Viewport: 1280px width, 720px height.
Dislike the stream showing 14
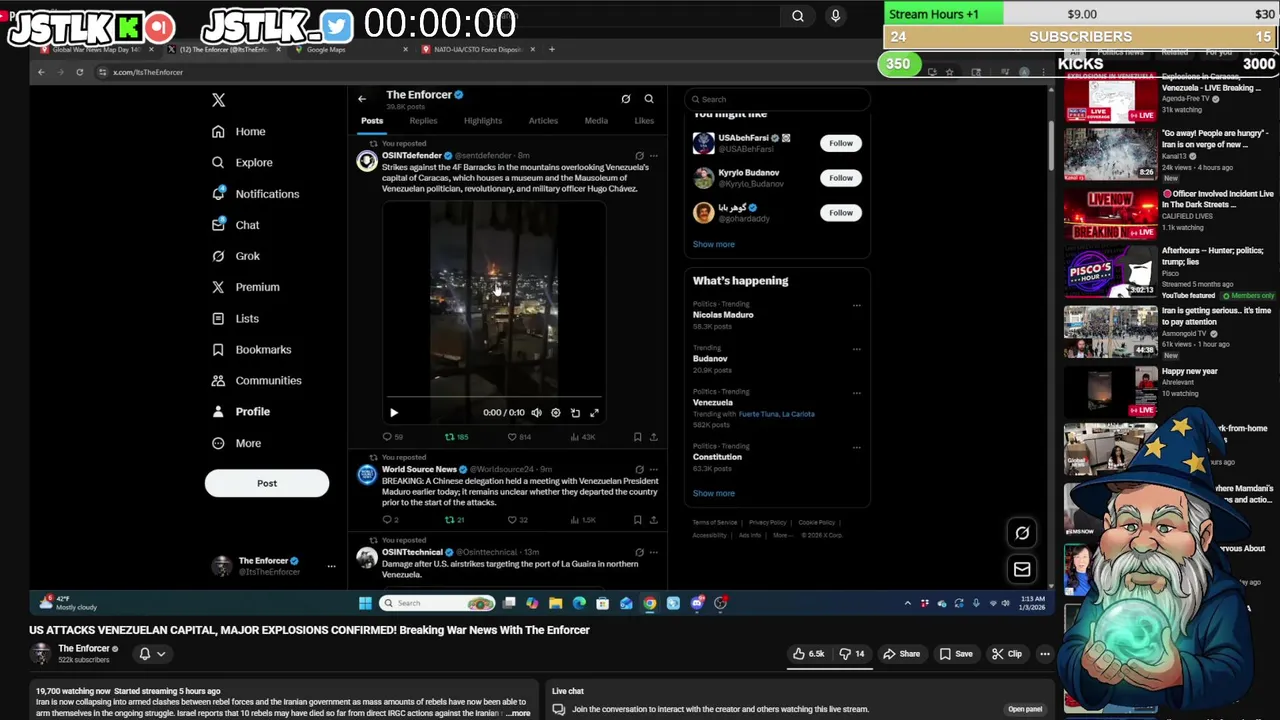852,654
